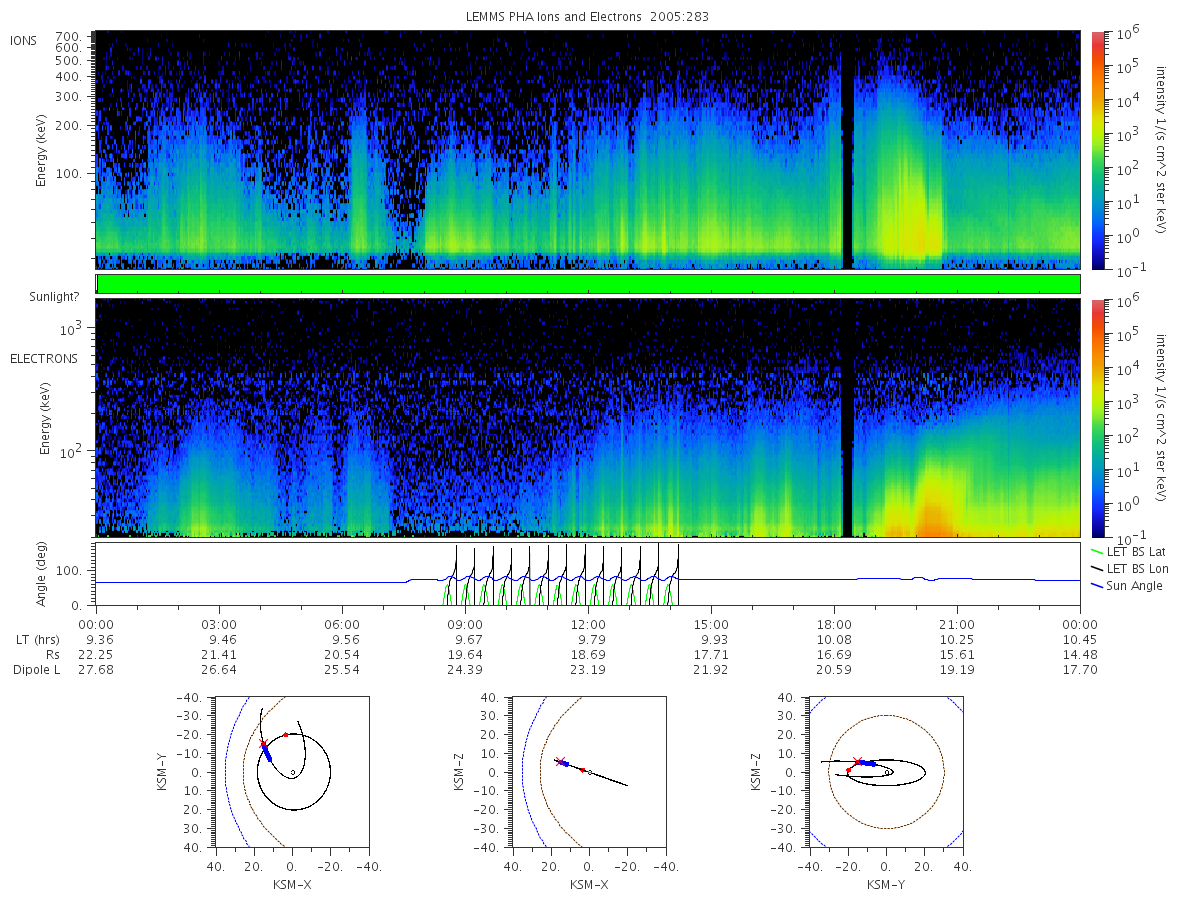Click the plot title LEMMS PHA Ions and Electrons

point(590,17)
